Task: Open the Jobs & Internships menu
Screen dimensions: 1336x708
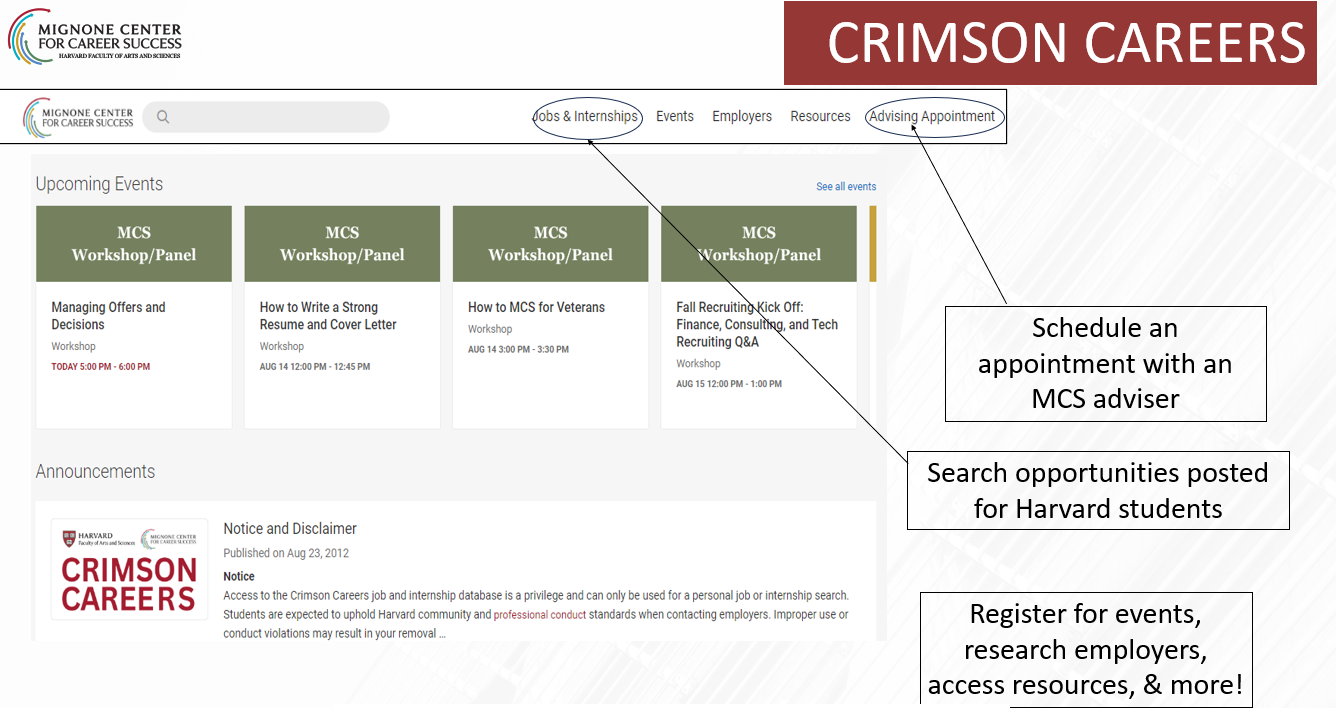Action: pyautogui.click(x=586, y=116)
